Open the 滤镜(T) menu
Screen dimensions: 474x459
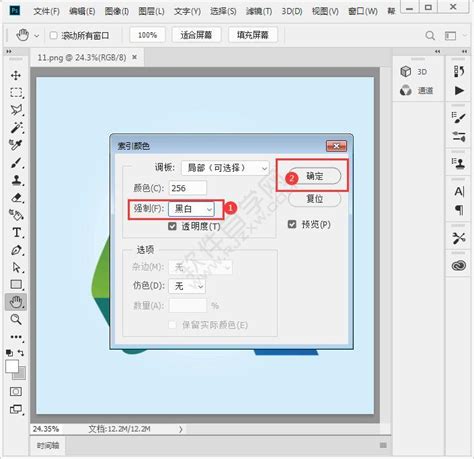(x=259, y=11)
